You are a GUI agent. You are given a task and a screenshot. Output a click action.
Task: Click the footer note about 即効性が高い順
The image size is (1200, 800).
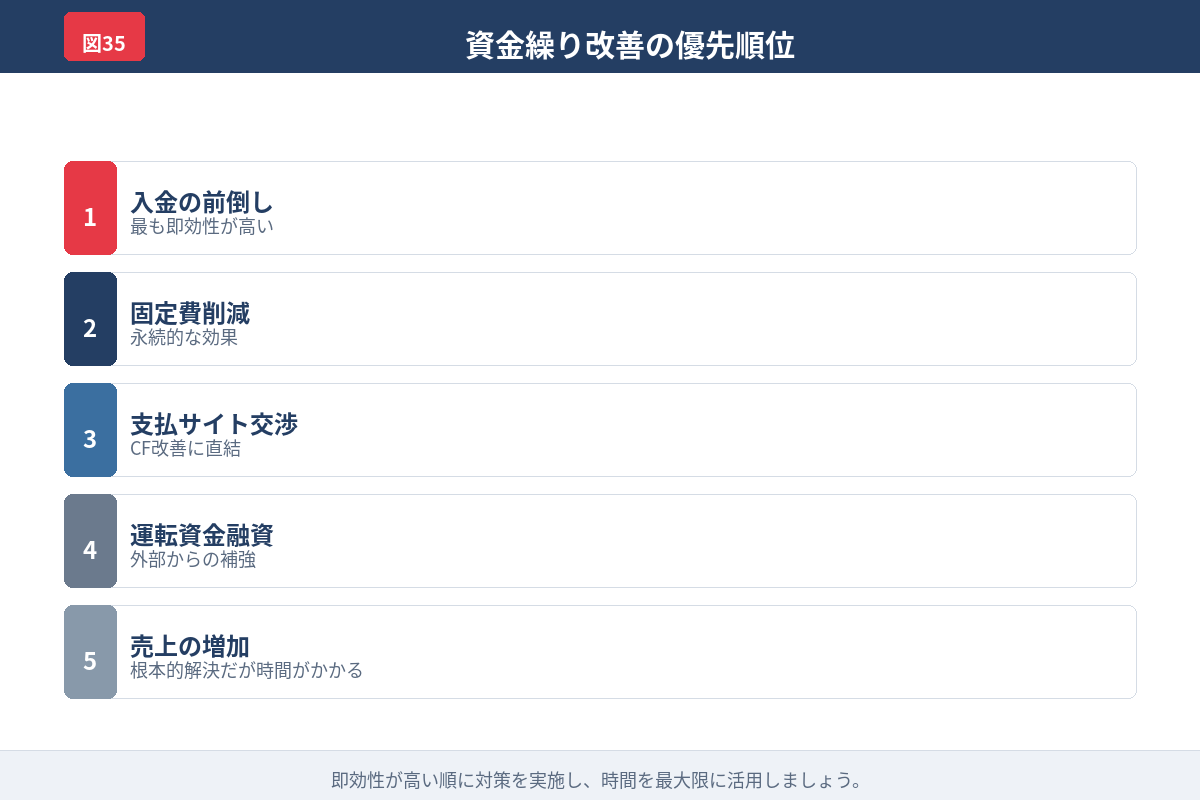tap(597, 780)
